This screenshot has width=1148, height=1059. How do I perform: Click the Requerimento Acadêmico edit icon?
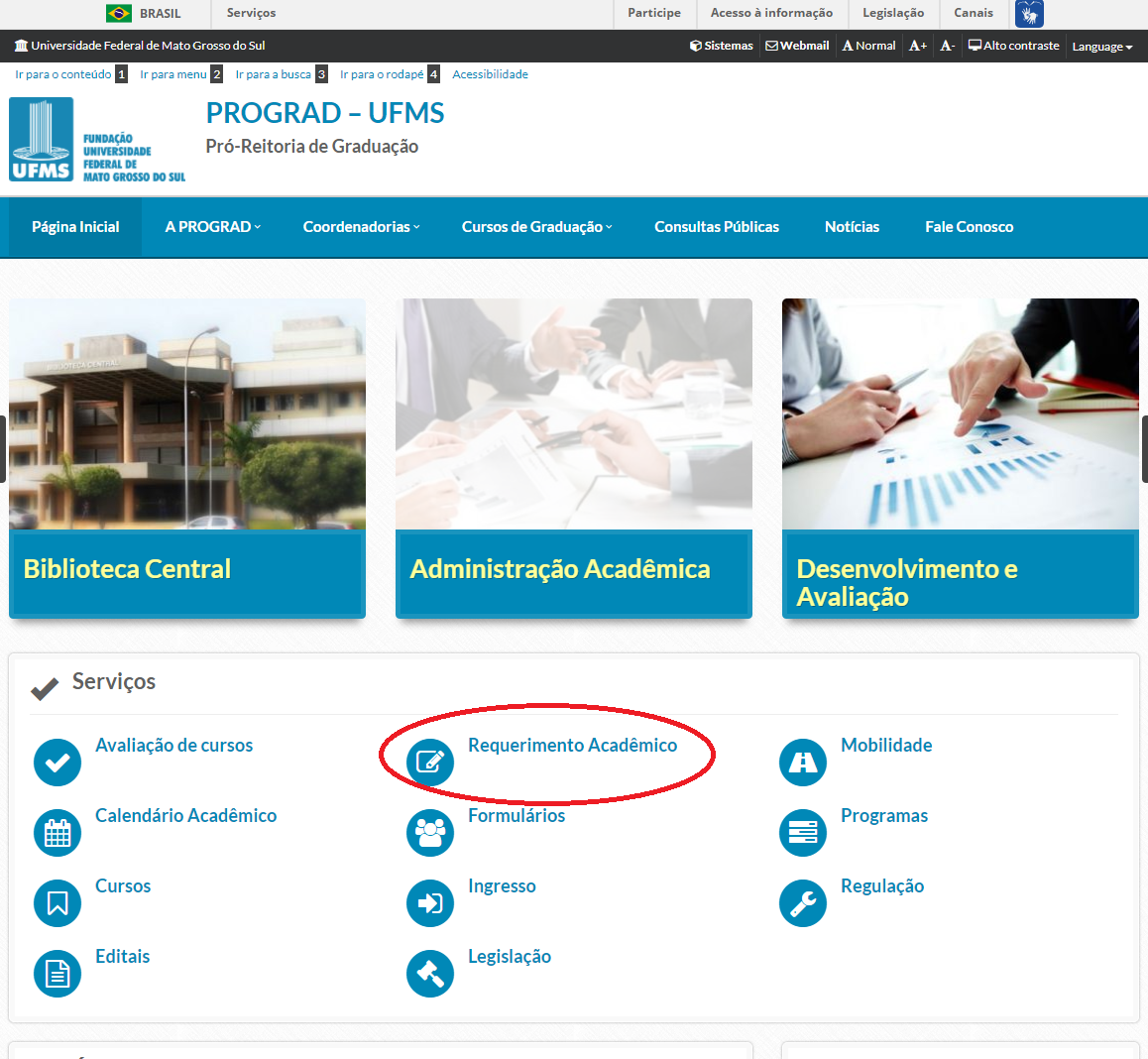430,763
